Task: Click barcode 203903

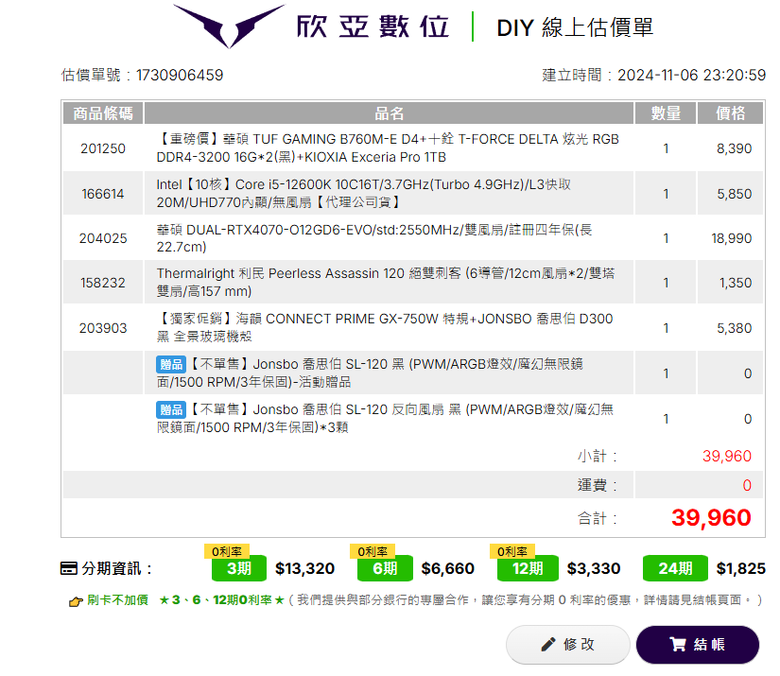Action: click(x=103, y=328)
